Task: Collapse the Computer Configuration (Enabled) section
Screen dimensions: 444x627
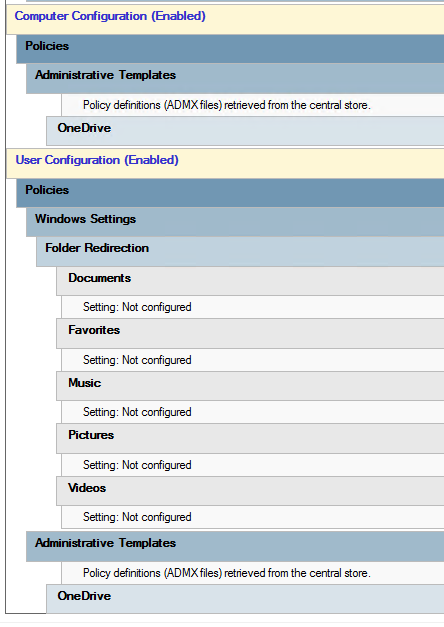Action: [x=225, y=19]
